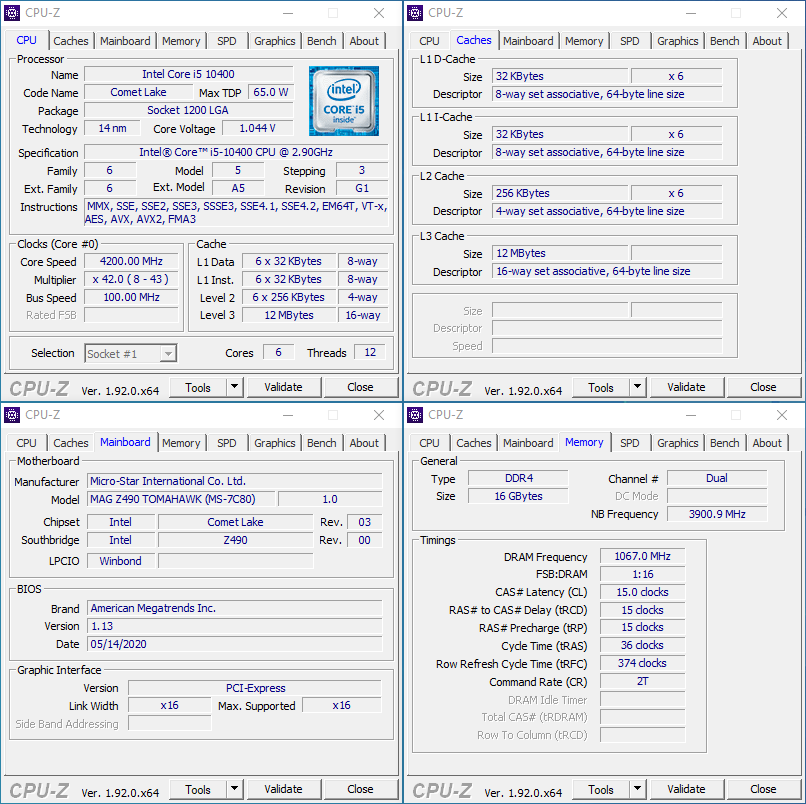Open Tools dropdown arrow in Memory window

point(637,789)
